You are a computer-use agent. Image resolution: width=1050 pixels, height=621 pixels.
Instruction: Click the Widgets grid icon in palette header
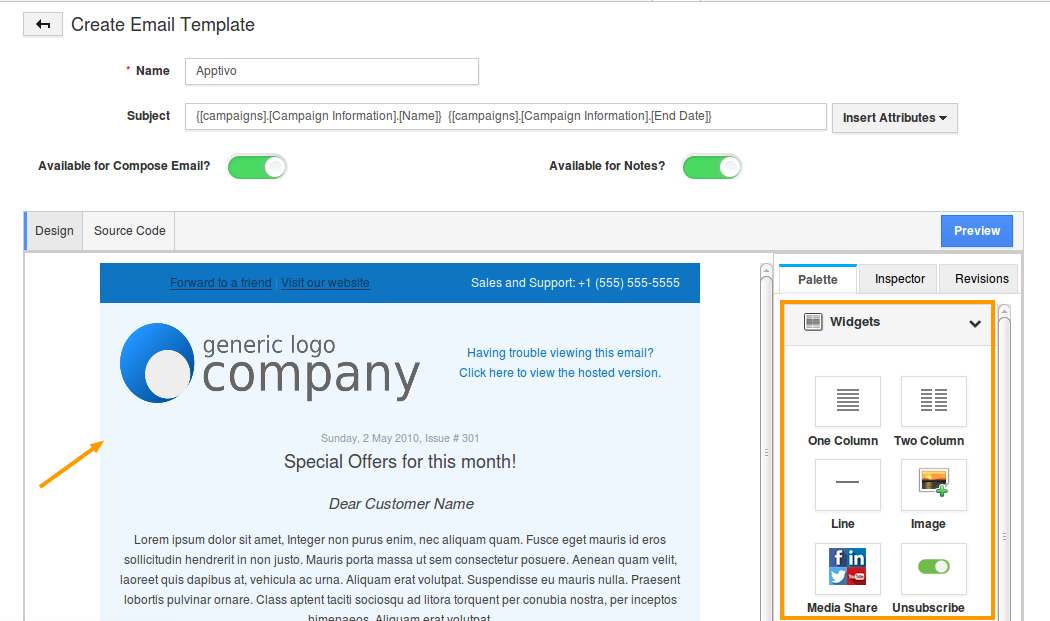click(x=813, y=322)
